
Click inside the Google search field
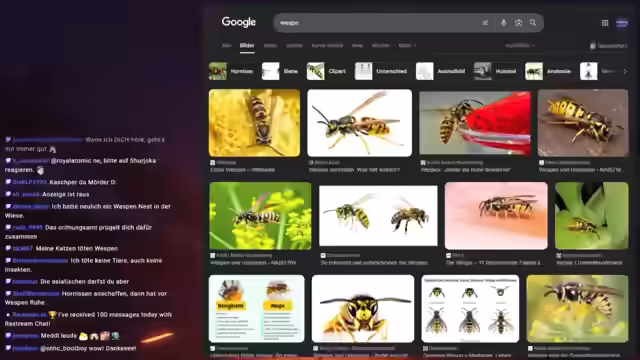pyautogui.click(x=378, y=23)
